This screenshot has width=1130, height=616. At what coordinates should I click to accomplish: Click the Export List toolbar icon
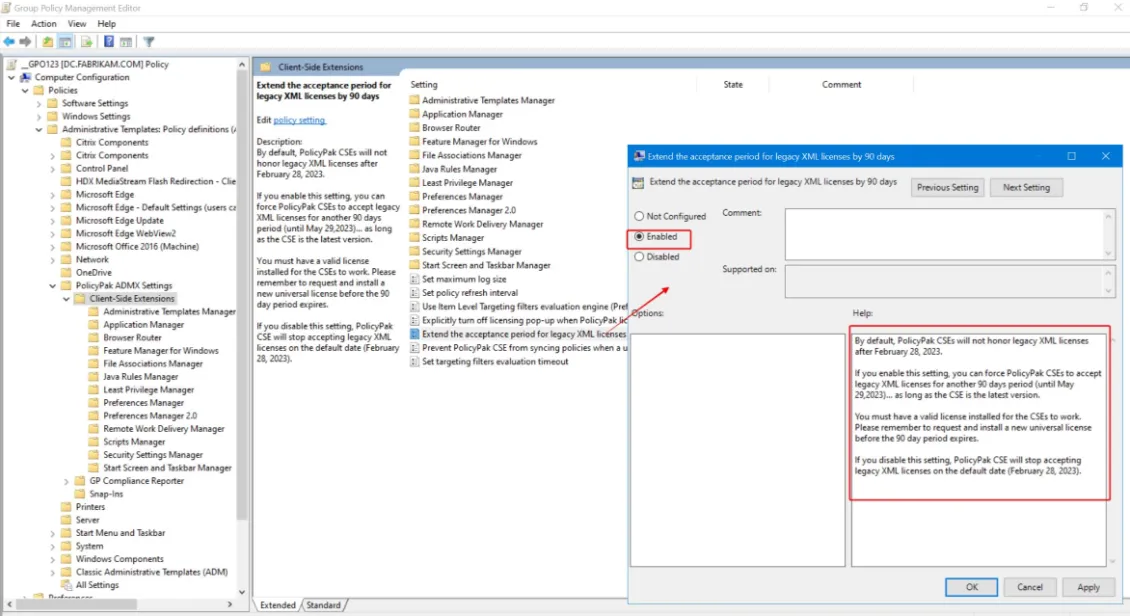pyautogui.click(x=86, y=41)
